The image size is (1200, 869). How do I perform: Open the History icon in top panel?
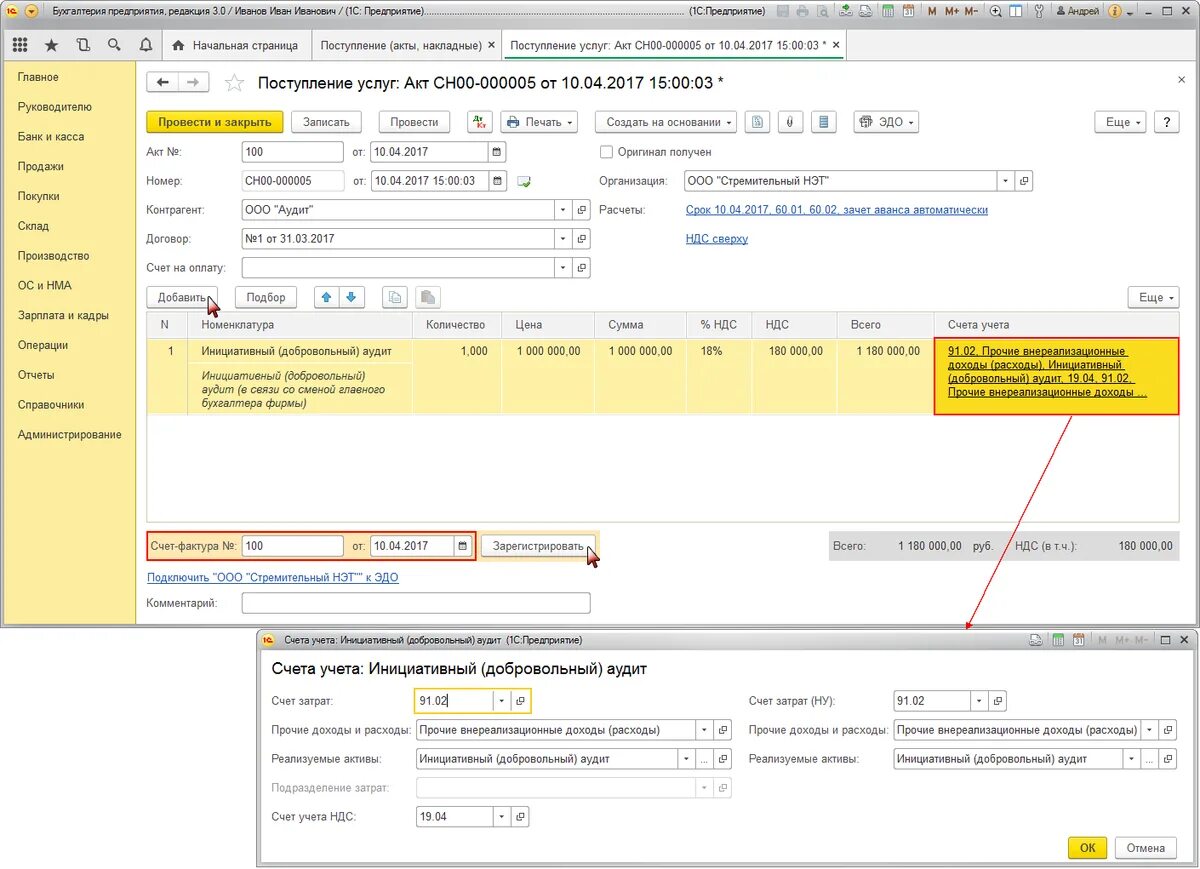click(82, 46)
